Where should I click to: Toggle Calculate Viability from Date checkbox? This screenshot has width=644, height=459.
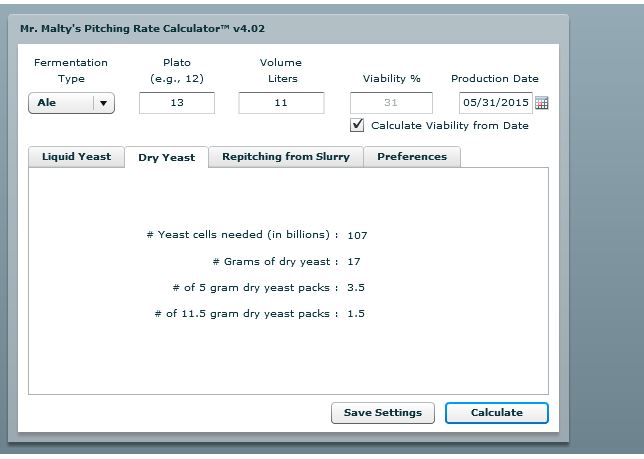[x=357, y=125]
